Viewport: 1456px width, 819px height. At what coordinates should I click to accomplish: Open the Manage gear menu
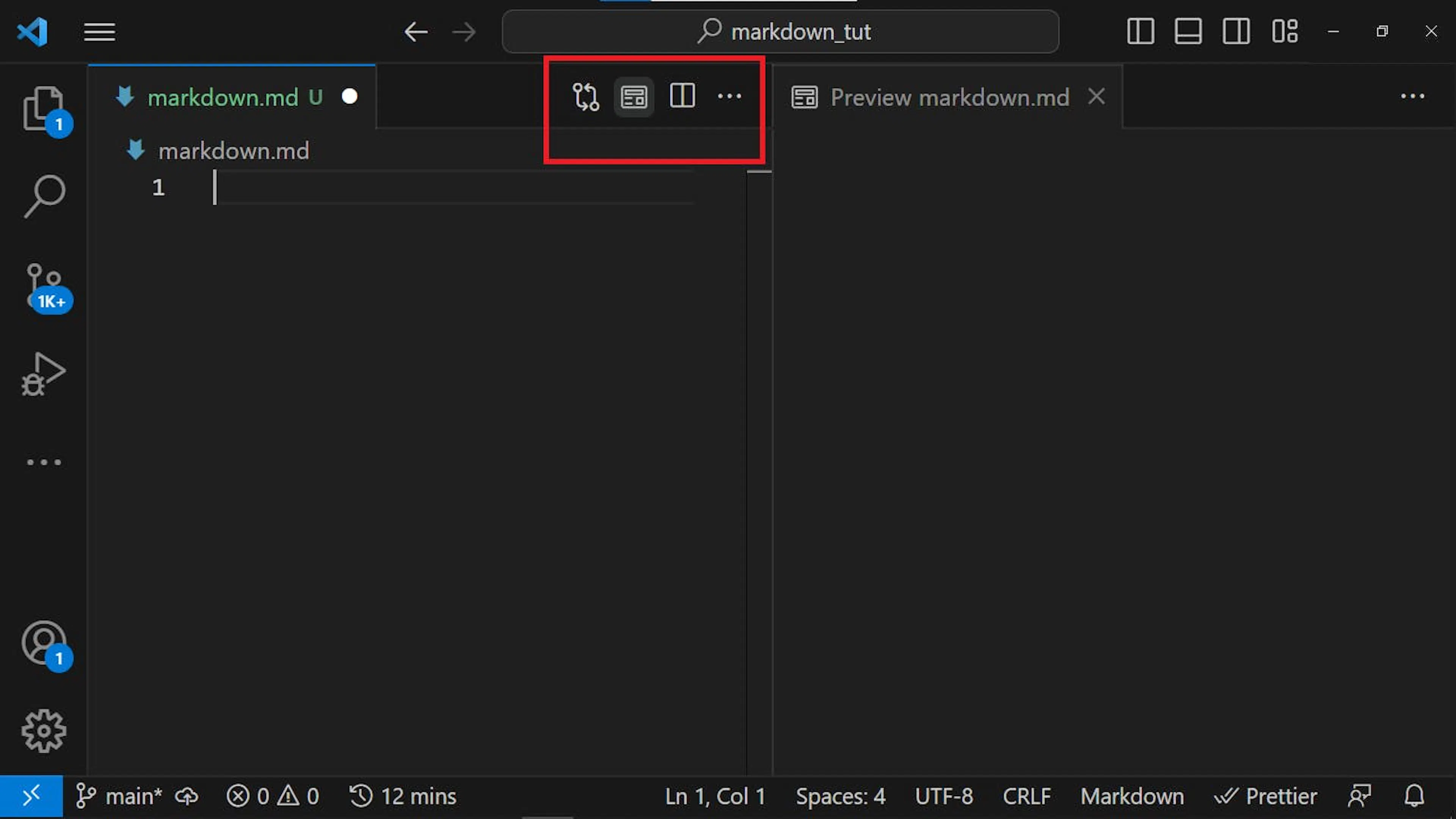(44, 731)
